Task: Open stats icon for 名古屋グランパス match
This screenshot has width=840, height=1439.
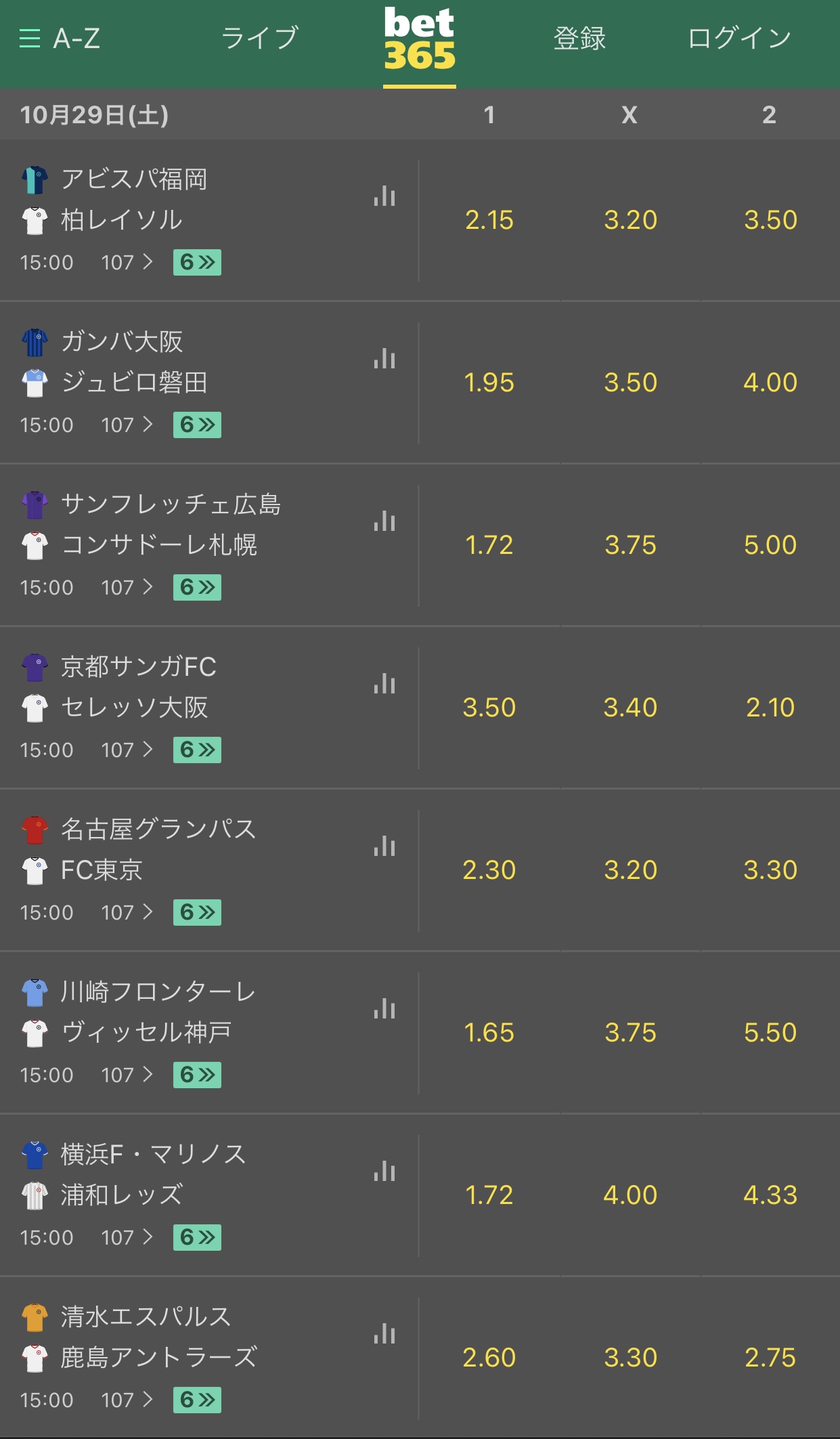Action: pos(384,846)
